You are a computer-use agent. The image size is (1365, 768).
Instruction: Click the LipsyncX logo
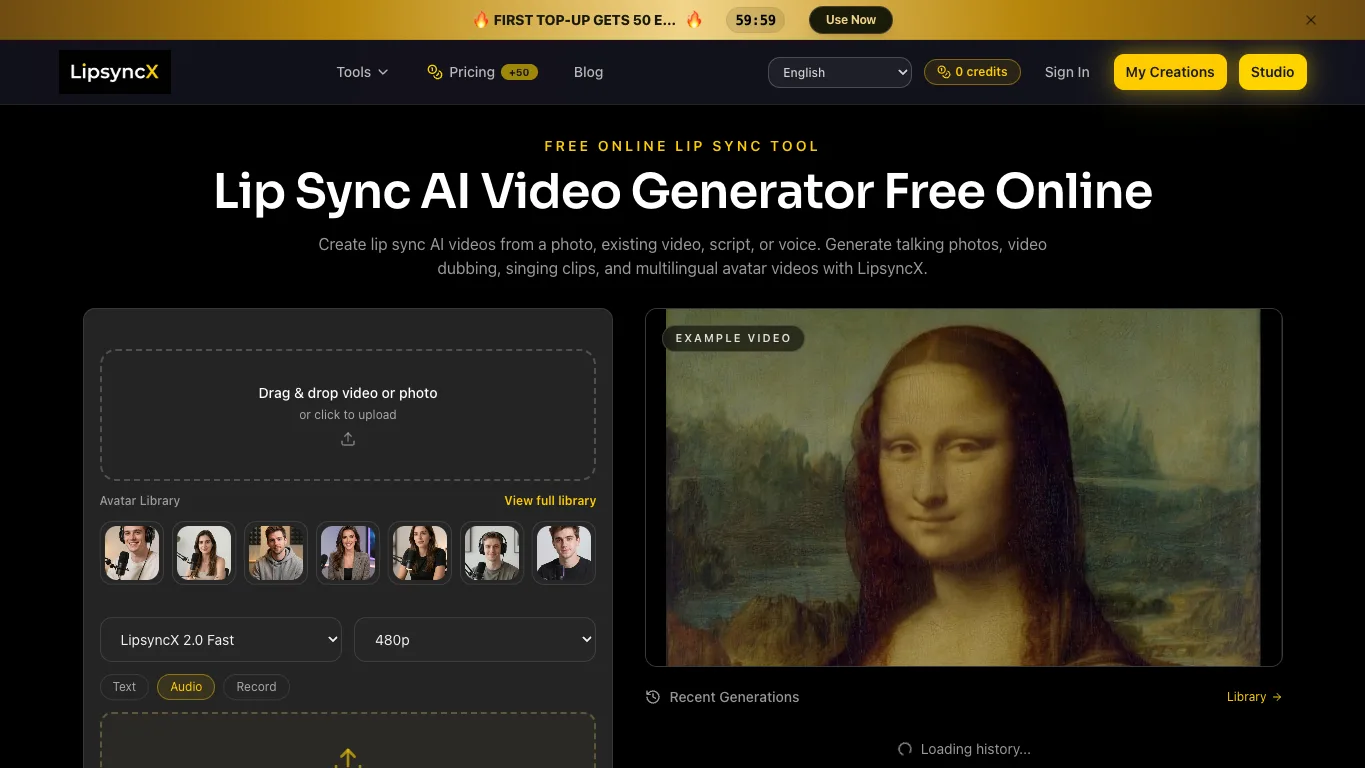pyautogui.click(x=115, y=72)
